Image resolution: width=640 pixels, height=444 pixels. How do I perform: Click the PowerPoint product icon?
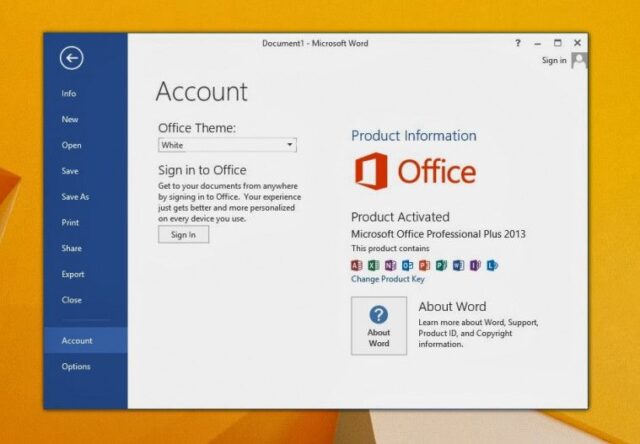point(424,265)
